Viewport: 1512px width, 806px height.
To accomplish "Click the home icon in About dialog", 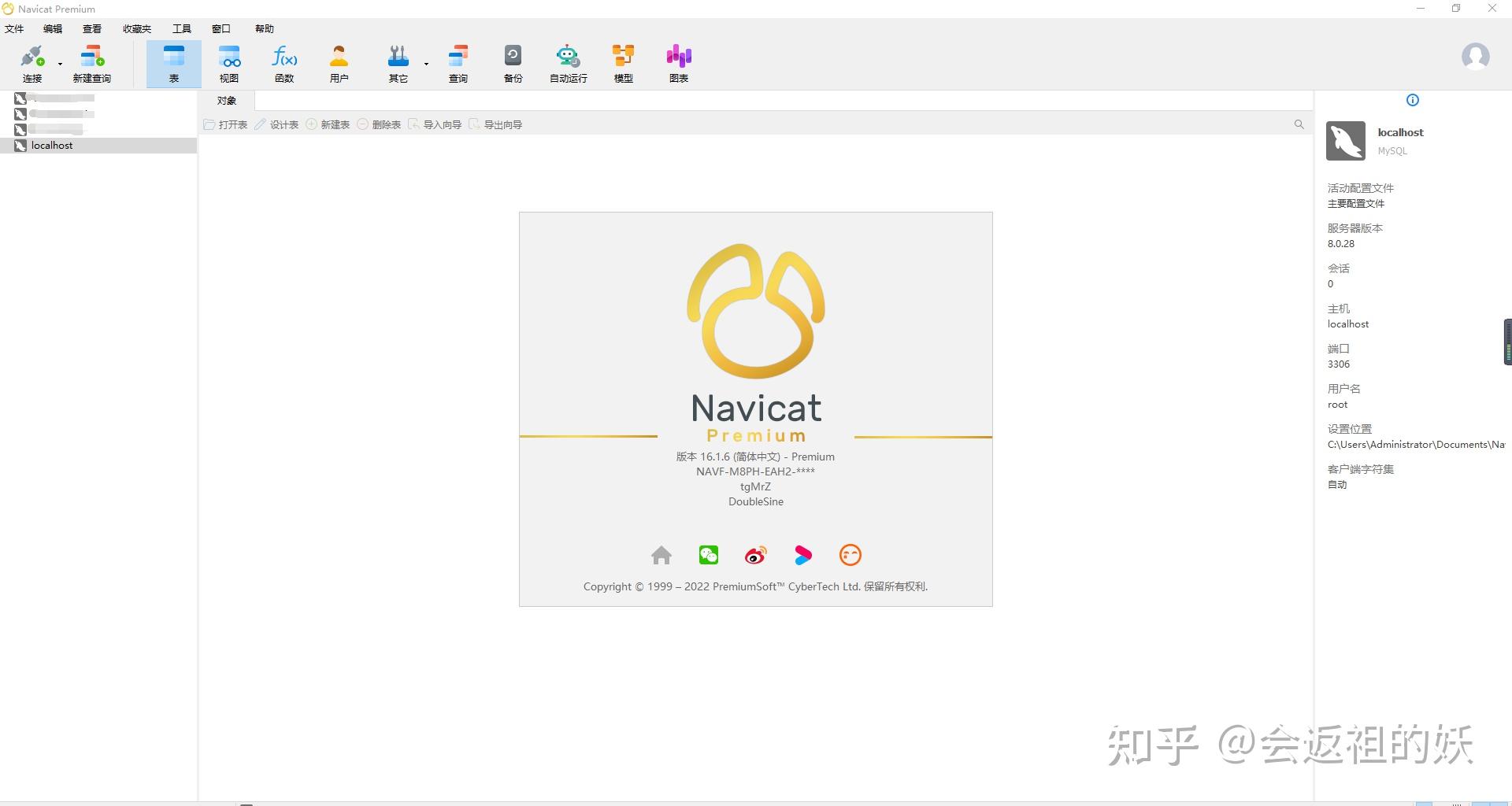I will (661, 555).
